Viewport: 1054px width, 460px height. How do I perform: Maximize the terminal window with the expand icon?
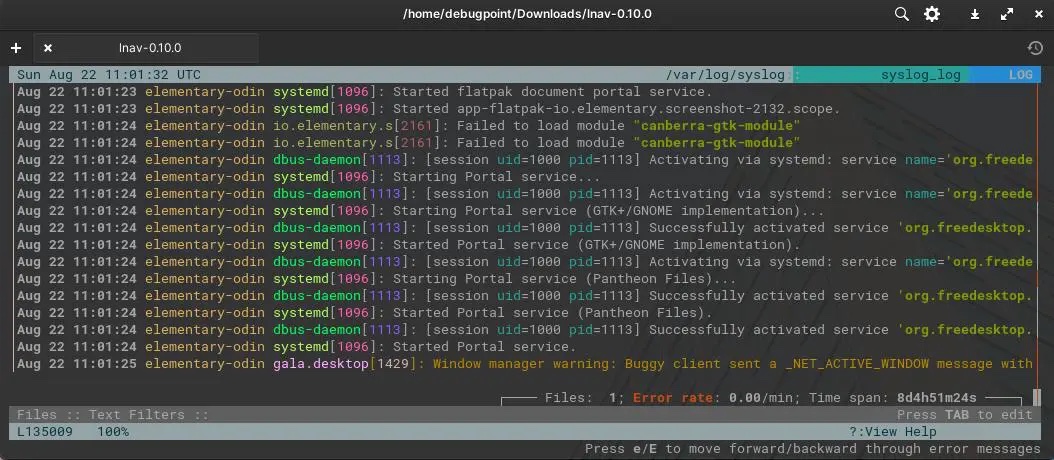click(x=1007, y=14)
